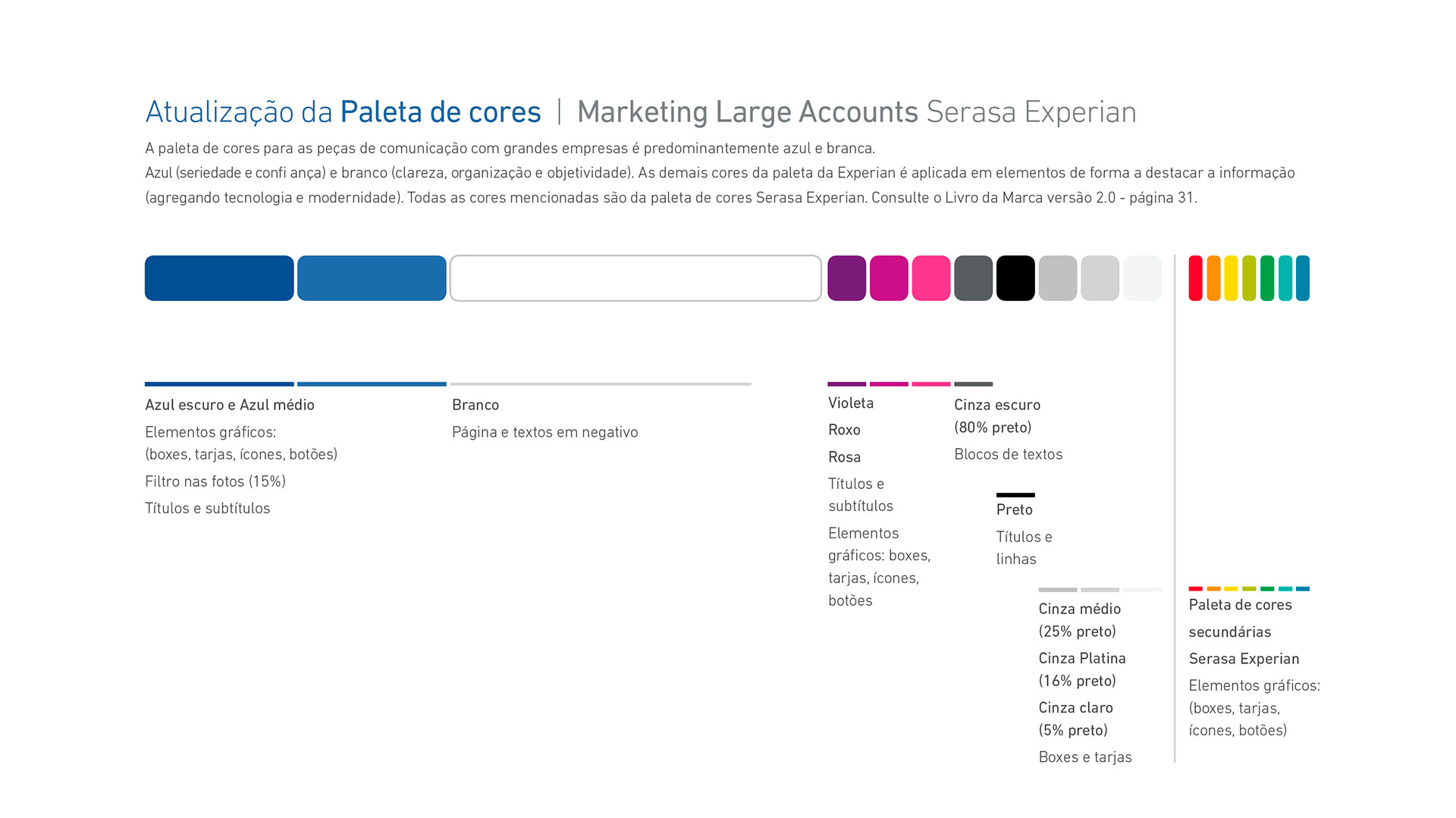Select the 'Cinza Platina' label text
This screenshot has height=818, width=1456.
click(1082, 658)
